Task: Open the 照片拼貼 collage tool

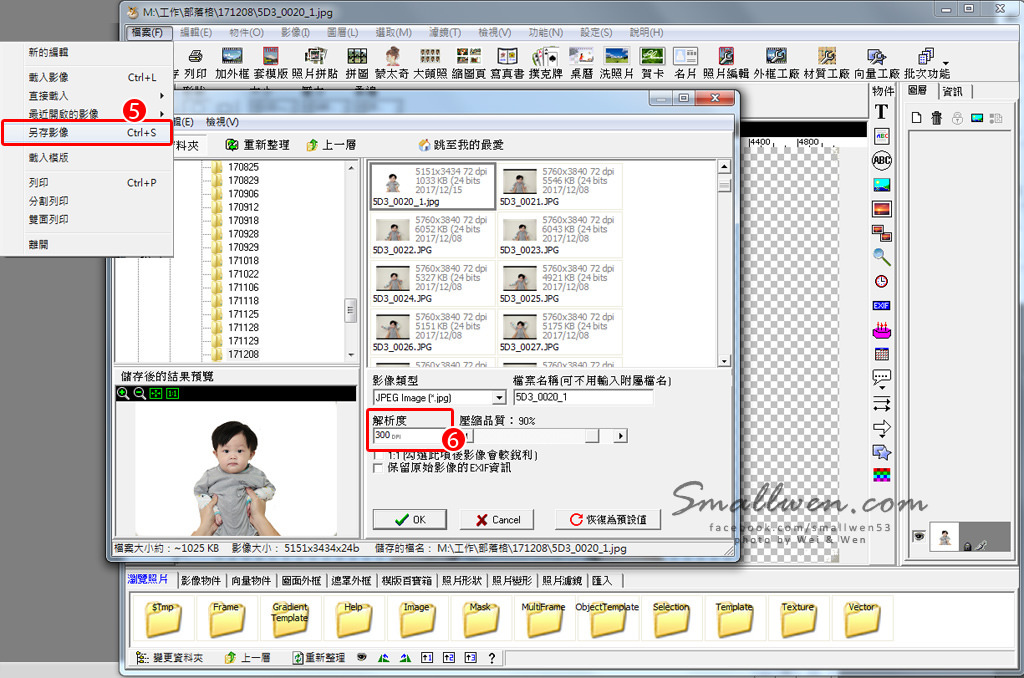Action: [315, 63]
